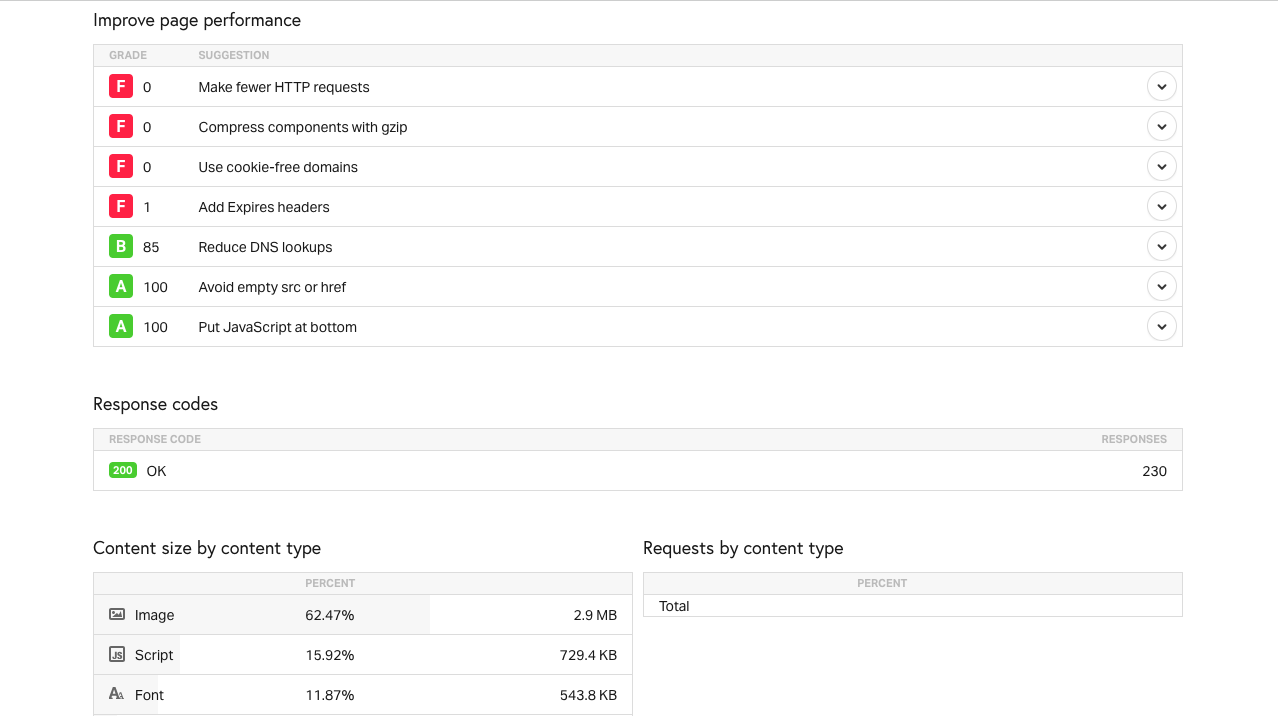Expand the Compress components with gzip row
This screenshot has width=1278, height=716.
pyautogui.click(x=1161, y=127)
